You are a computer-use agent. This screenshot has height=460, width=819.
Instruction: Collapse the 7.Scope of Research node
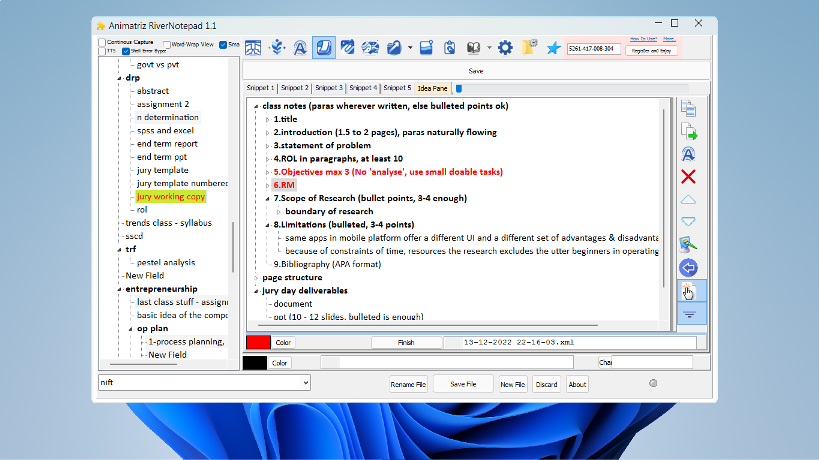click(268, 199)
